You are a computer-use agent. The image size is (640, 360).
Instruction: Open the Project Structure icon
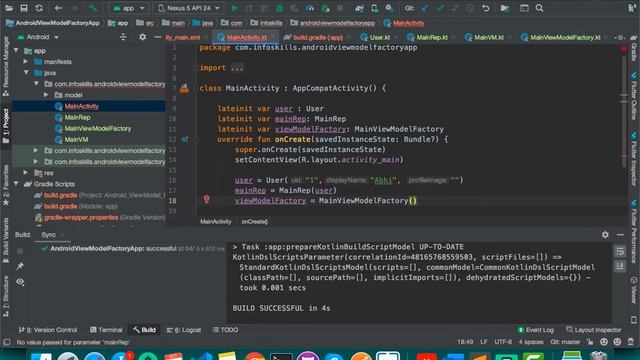pos(505,8)
